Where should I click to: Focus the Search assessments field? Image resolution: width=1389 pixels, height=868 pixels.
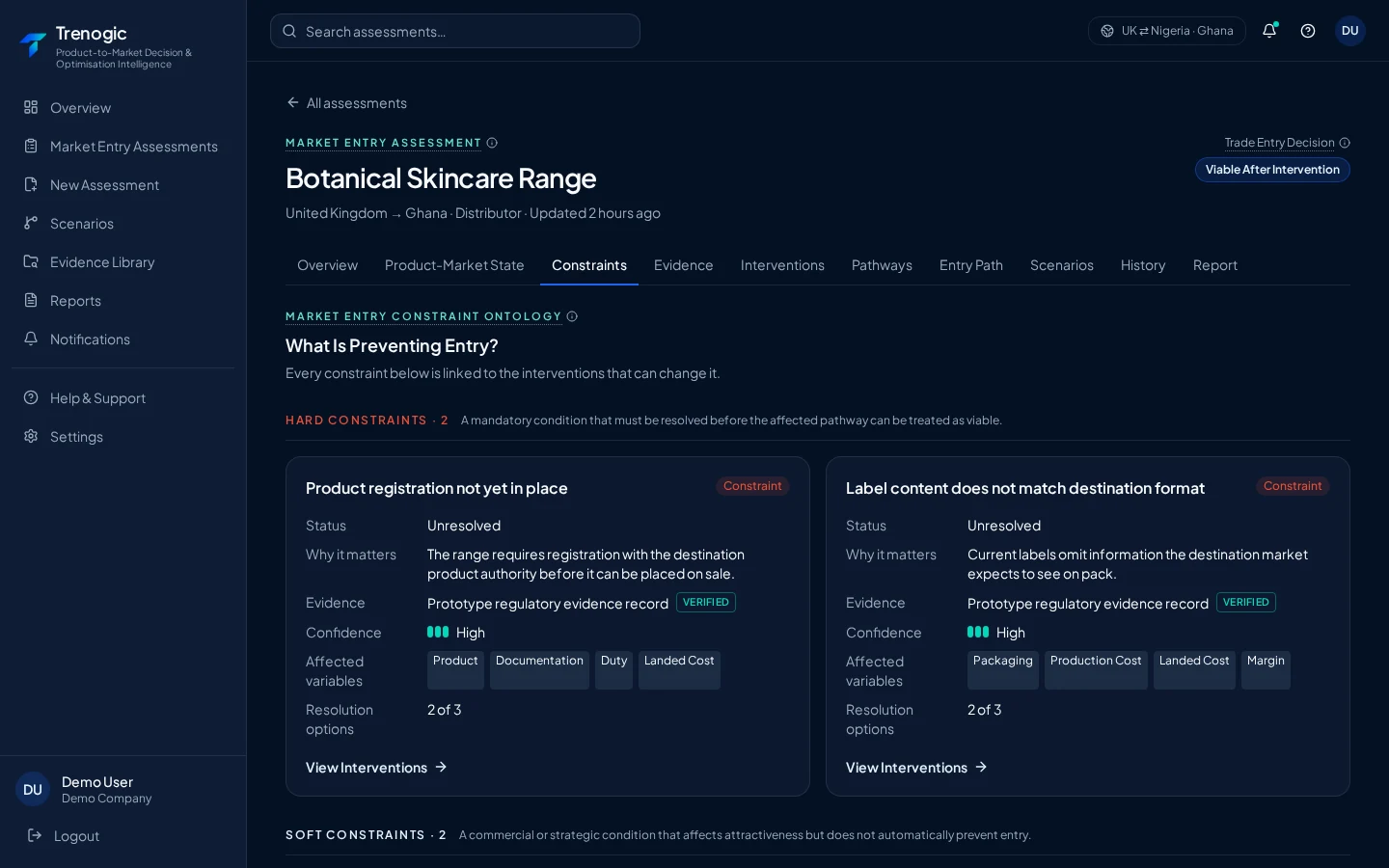[455, 31]
